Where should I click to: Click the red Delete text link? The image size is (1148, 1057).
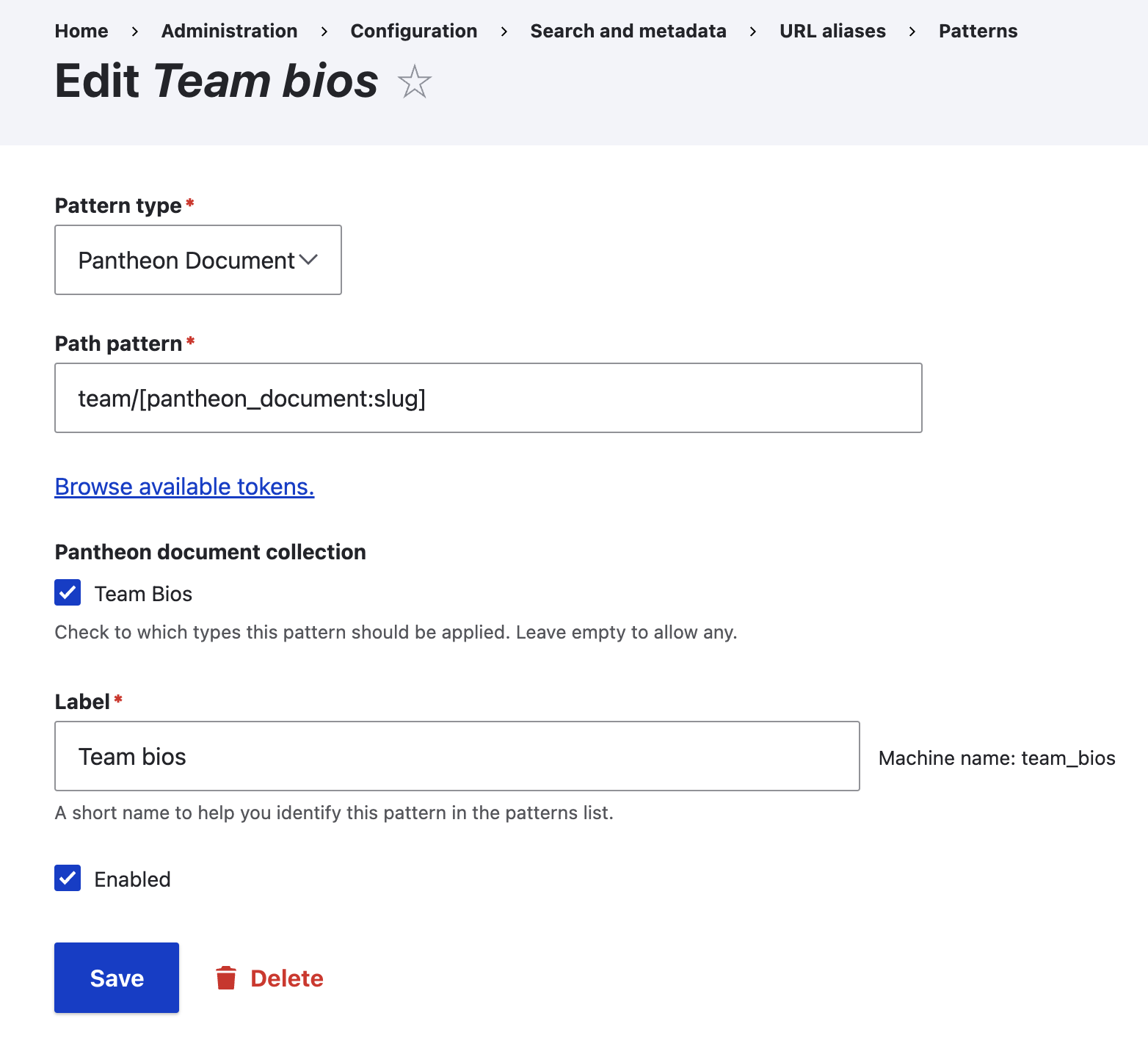click(x=286, y=978)
